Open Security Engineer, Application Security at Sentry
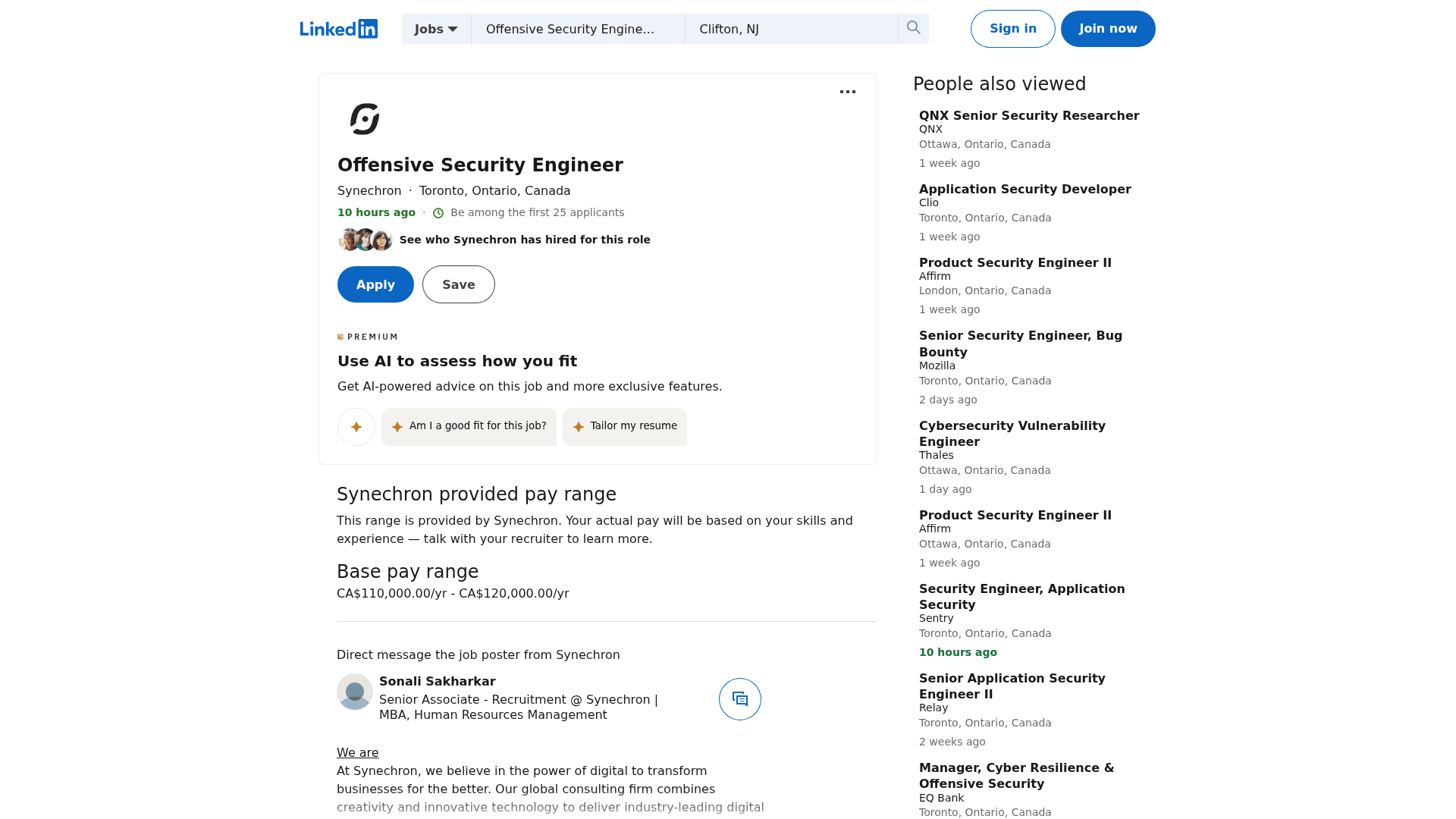This screenshot has width=1456, height=819. point(1022,597)
